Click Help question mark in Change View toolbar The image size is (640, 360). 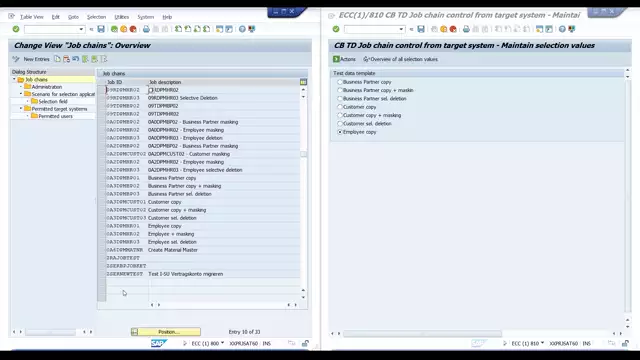[x=242, y=29]
